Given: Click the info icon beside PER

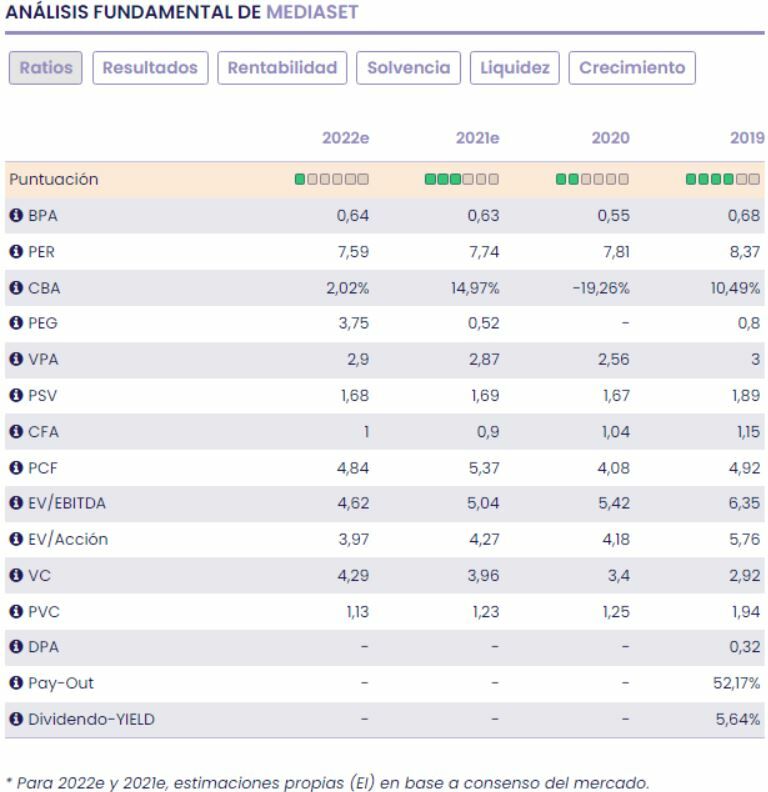Looking at the screenshot, I should pos(15,252).
